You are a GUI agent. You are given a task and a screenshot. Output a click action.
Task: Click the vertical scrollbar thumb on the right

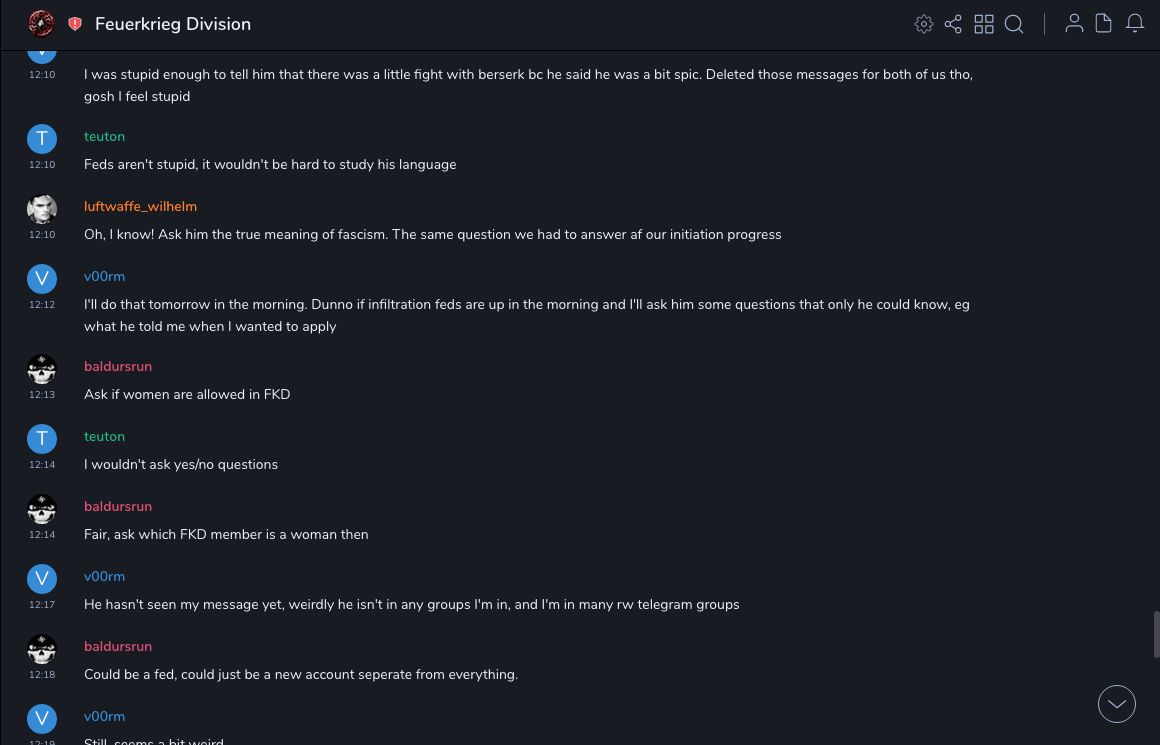pyautogui.click(x=1156, y=634)
